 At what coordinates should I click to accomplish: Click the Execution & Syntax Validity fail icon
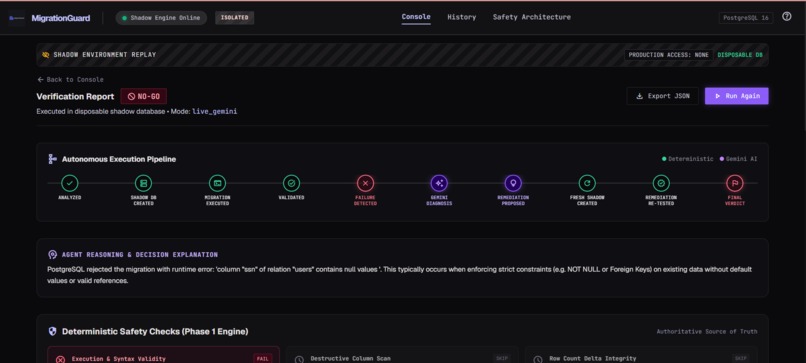tap(60, 359)
